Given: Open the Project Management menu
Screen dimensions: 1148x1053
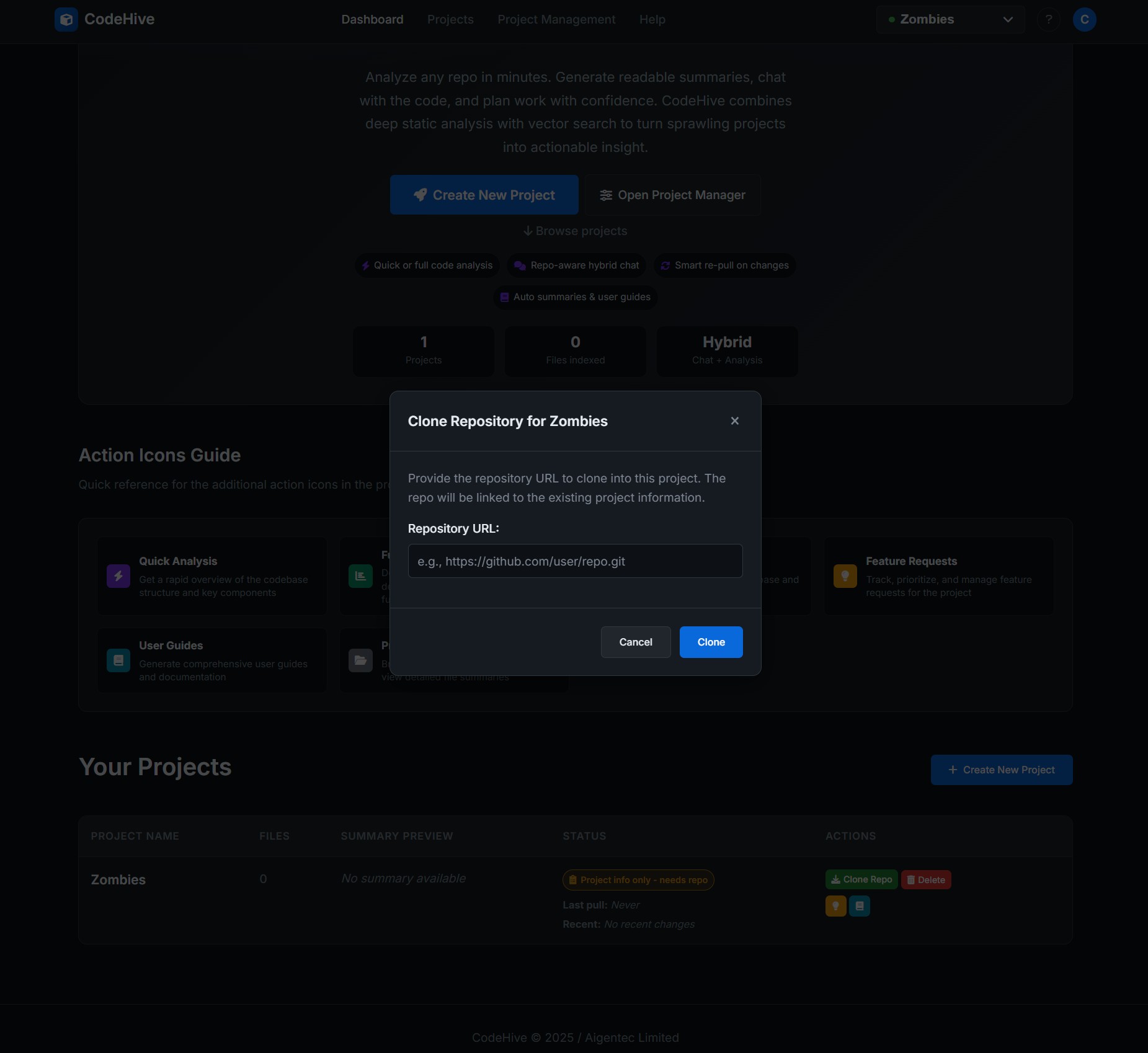Looking at the screenshot, I should [556, 19].
